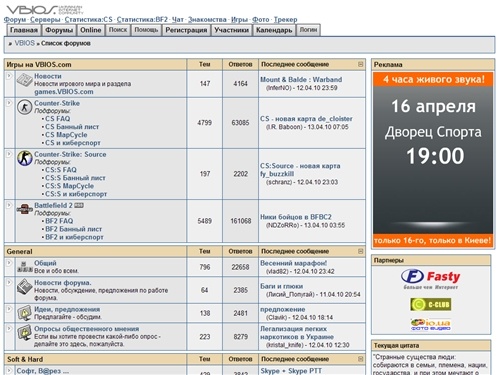The width and height of the screenshot is (500, 375).
Task: Open the CS:S FAQ subforum
Action: click(61, 170)
